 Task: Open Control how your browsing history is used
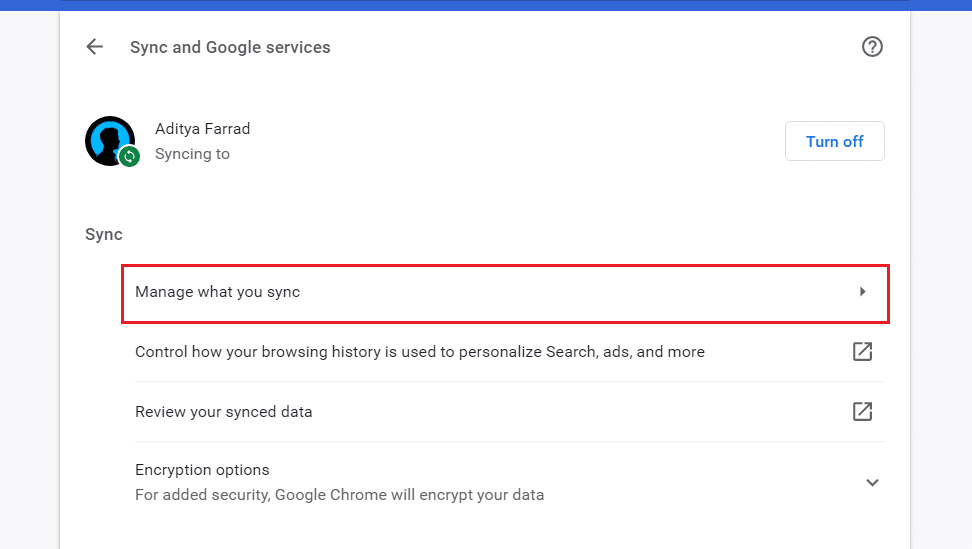coord(420,352)
